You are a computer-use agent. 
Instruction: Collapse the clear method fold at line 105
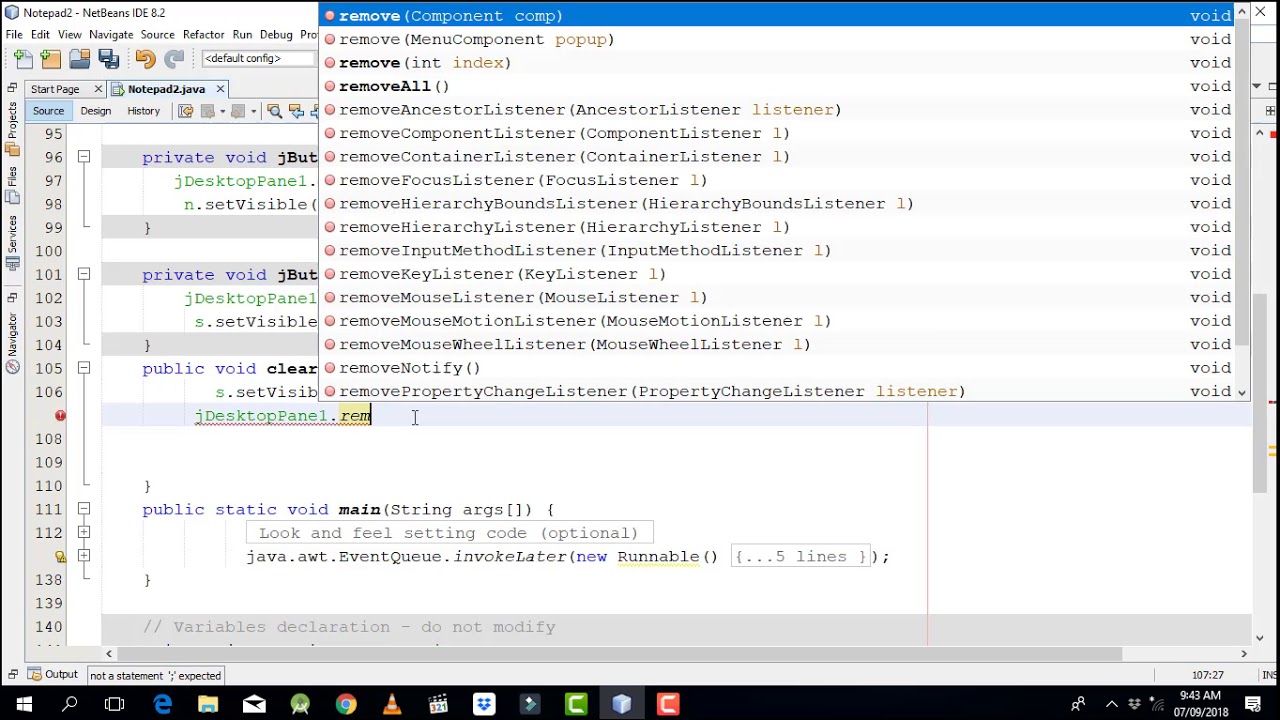point(84,368)
